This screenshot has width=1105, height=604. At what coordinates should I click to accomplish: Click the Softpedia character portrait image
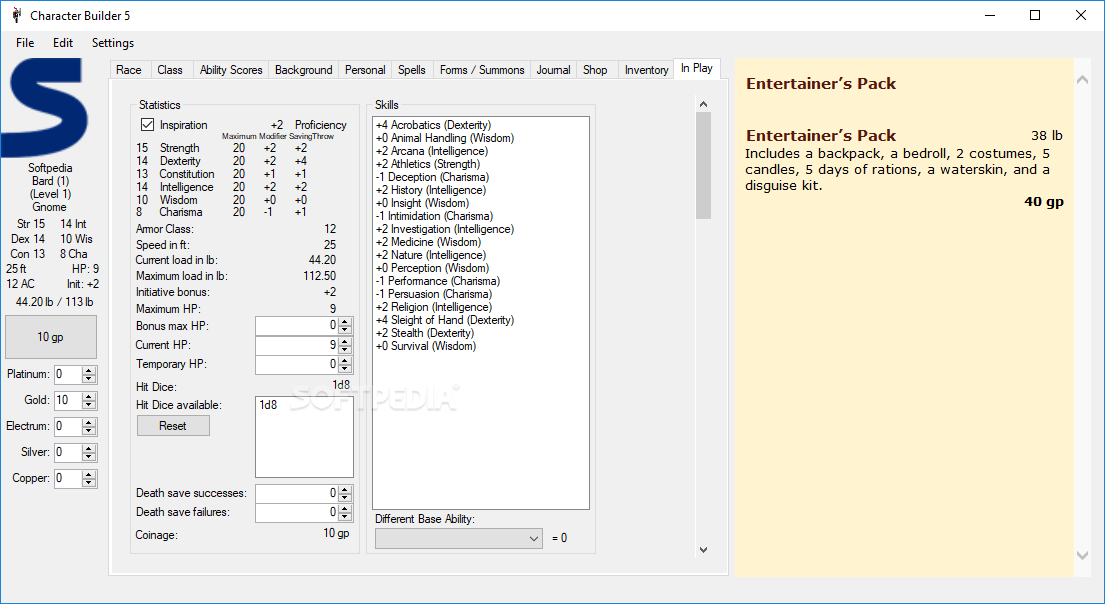[x=46, y=108]
